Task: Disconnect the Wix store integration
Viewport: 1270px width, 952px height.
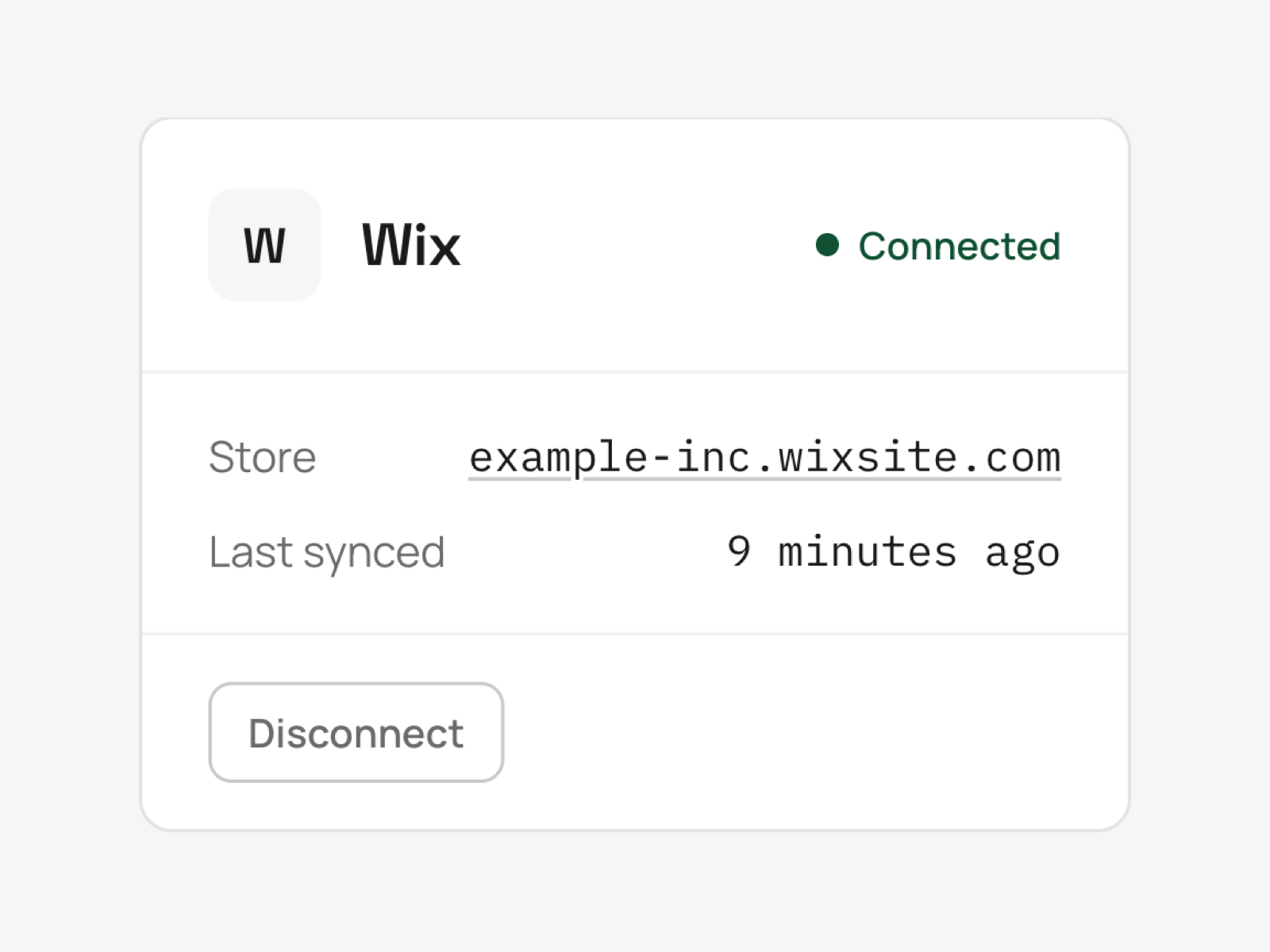Action: (356, 732)
